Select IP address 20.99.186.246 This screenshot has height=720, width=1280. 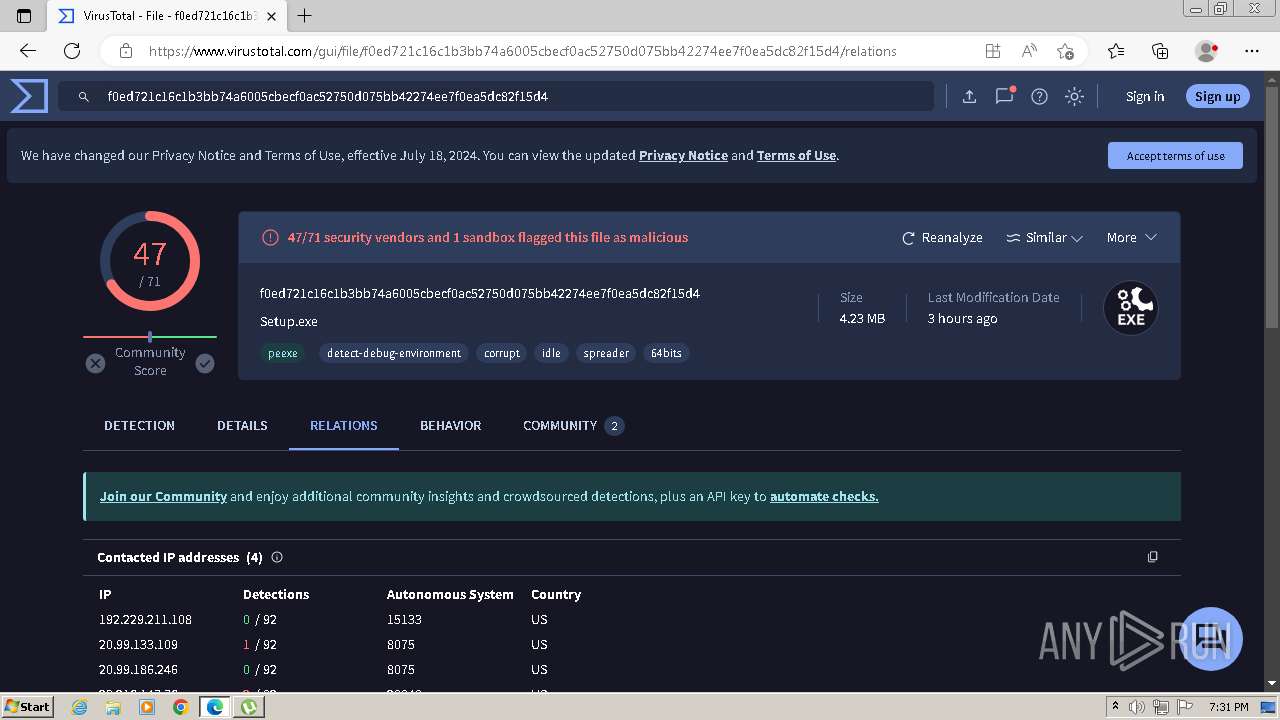[138, 670]
